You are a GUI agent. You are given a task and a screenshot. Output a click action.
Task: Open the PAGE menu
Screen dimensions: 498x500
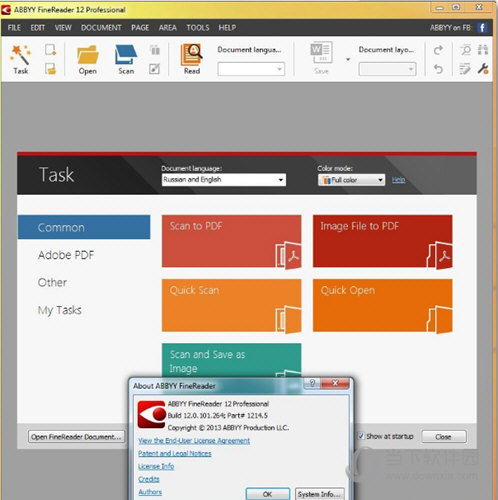[x=140, y=28]
